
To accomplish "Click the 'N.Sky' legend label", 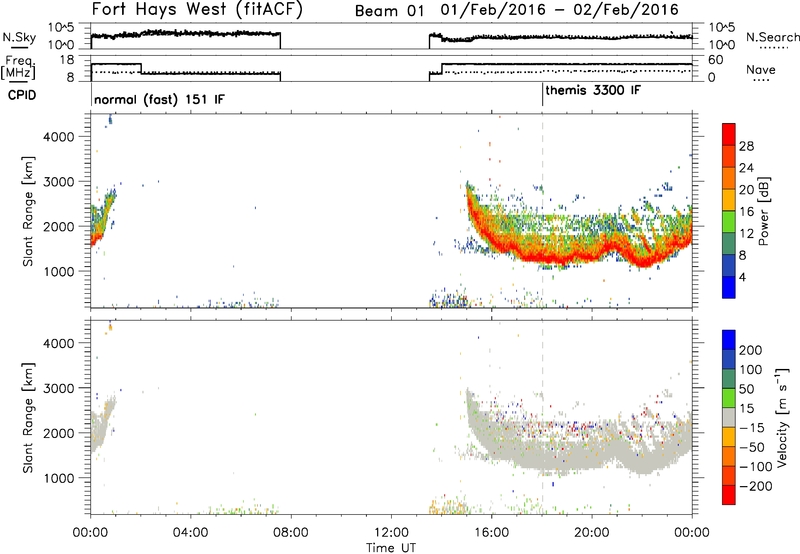I will click(19, 37).
